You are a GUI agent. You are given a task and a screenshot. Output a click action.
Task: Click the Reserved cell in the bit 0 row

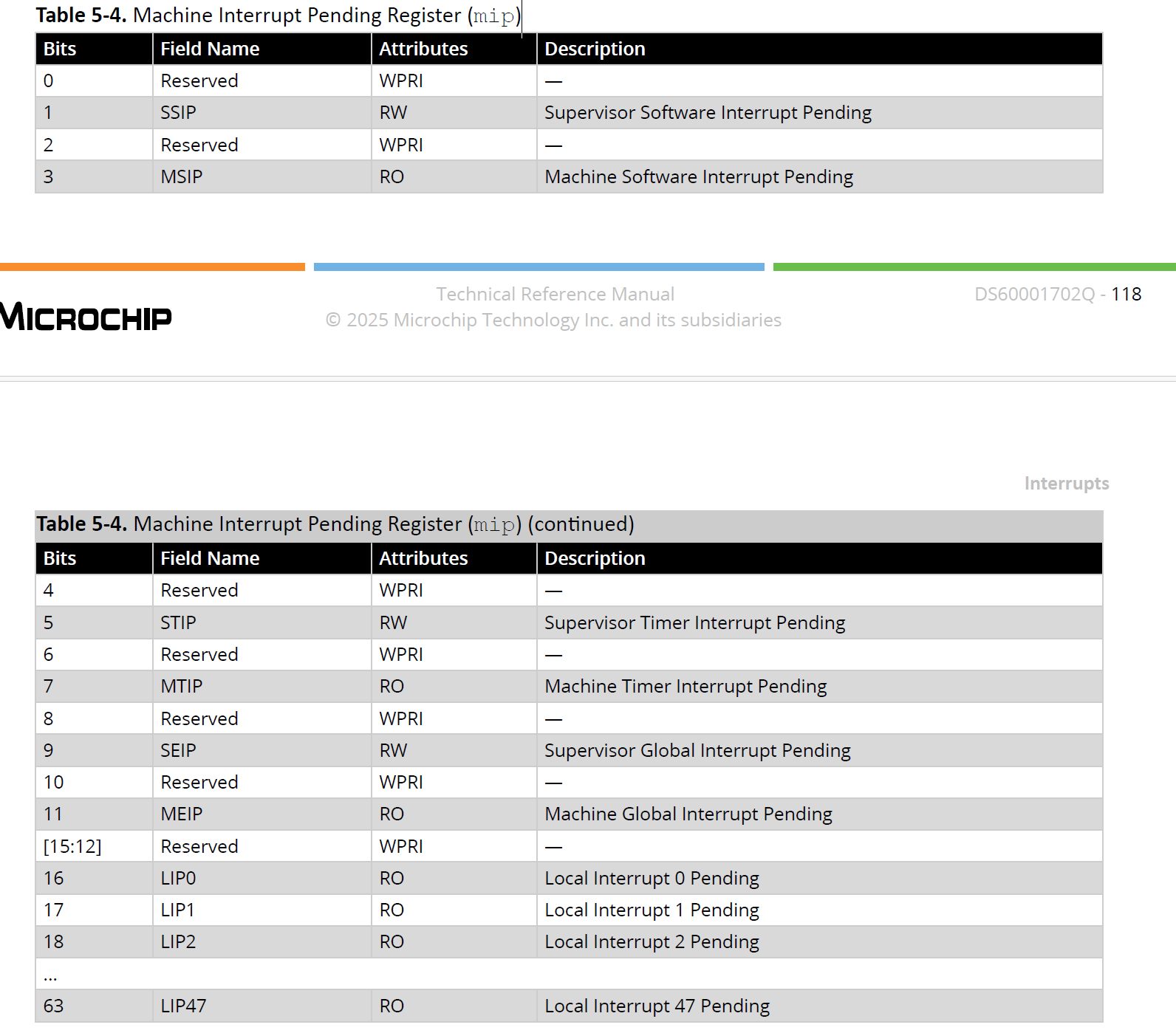click(x=261, y=81)
